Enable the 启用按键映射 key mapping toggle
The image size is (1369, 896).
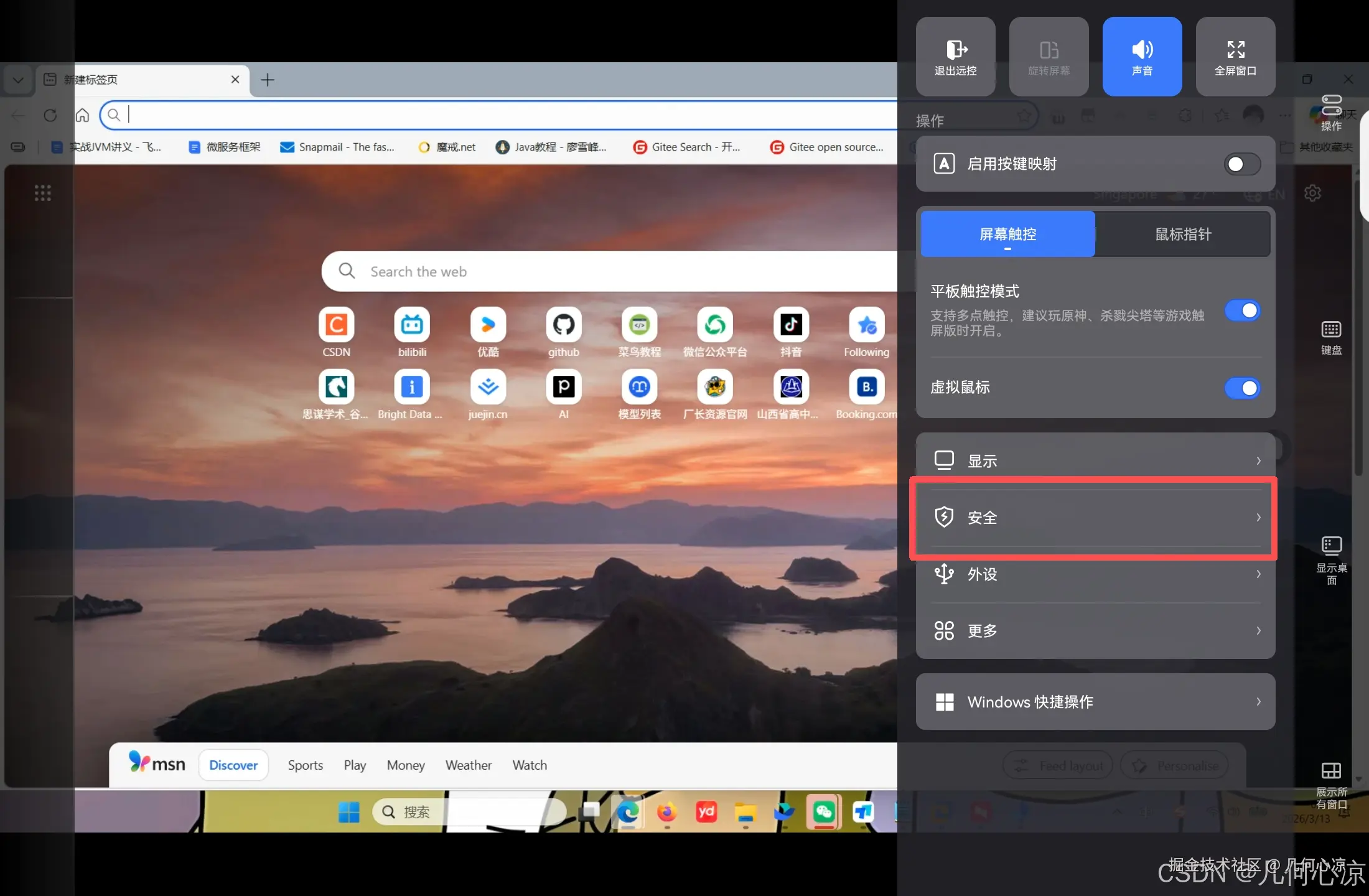[x=1242, y=164]
